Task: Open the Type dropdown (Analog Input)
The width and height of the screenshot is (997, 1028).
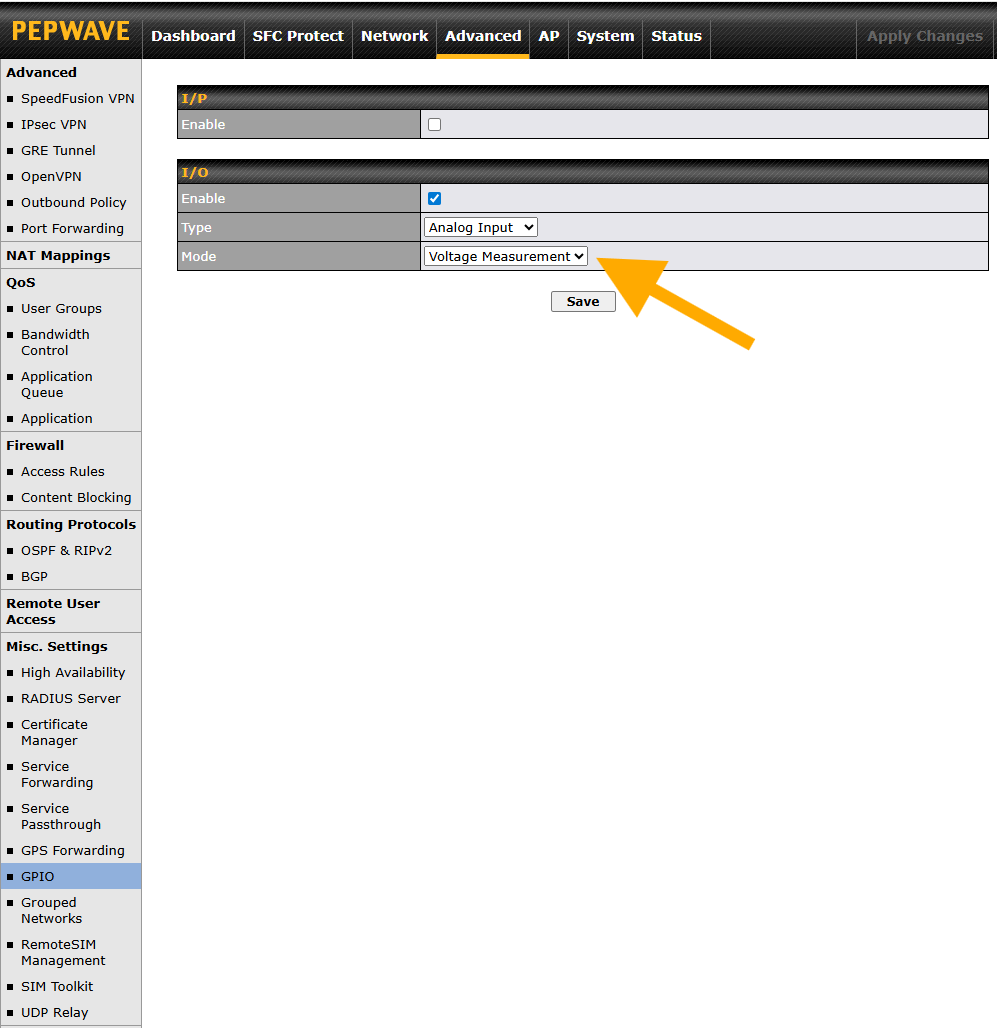Action: tap(481, 228)
